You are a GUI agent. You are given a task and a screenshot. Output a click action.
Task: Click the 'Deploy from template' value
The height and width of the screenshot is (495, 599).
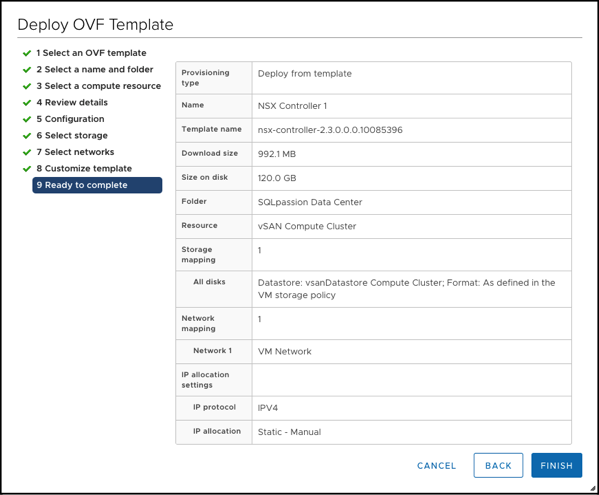click(304, 73)
